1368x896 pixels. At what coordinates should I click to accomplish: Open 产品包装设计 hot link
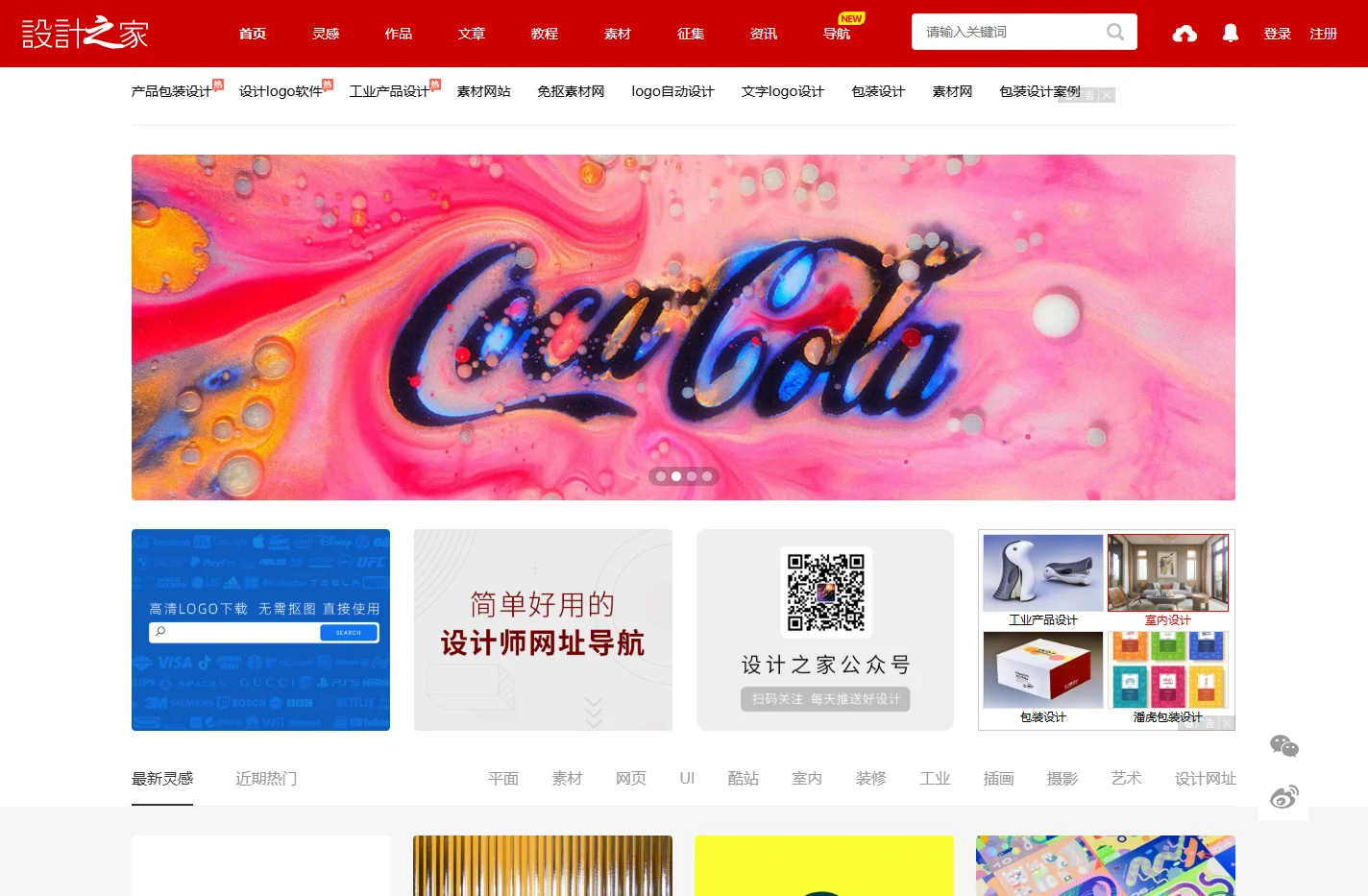click(x=172, y=91)
